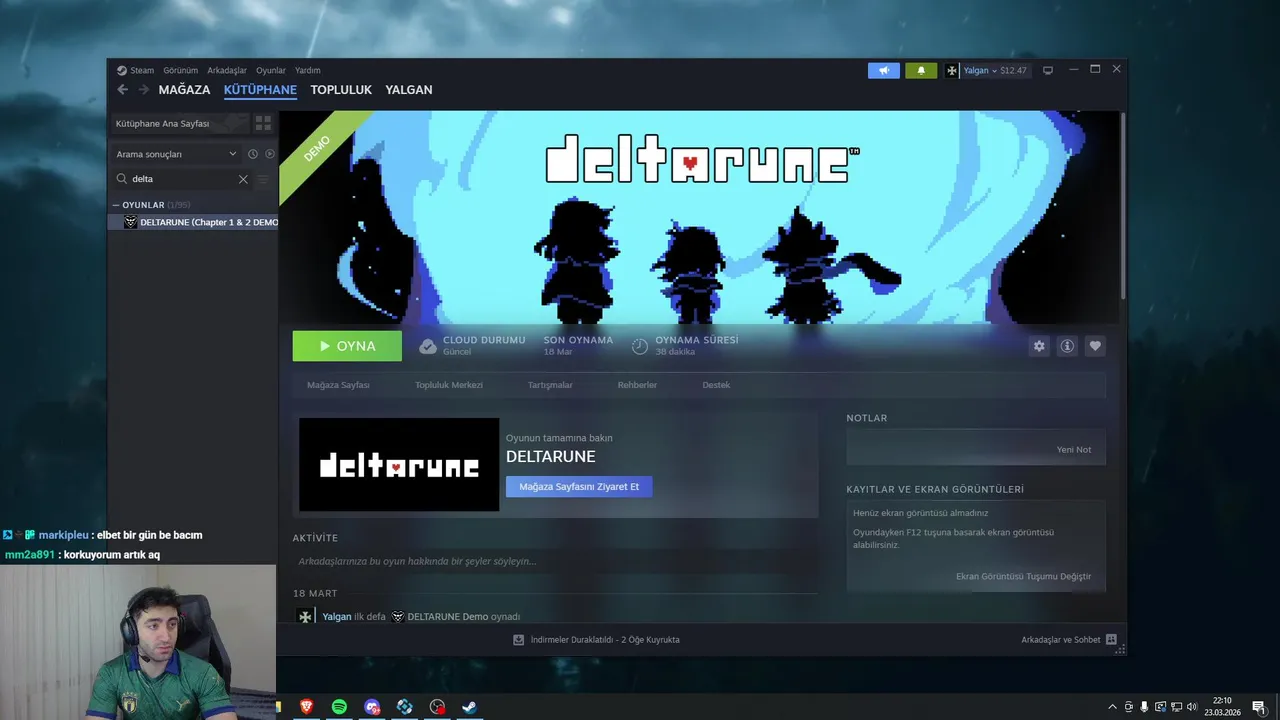
Task: Open the green notifications bell
Action: (x=921, y=70)
